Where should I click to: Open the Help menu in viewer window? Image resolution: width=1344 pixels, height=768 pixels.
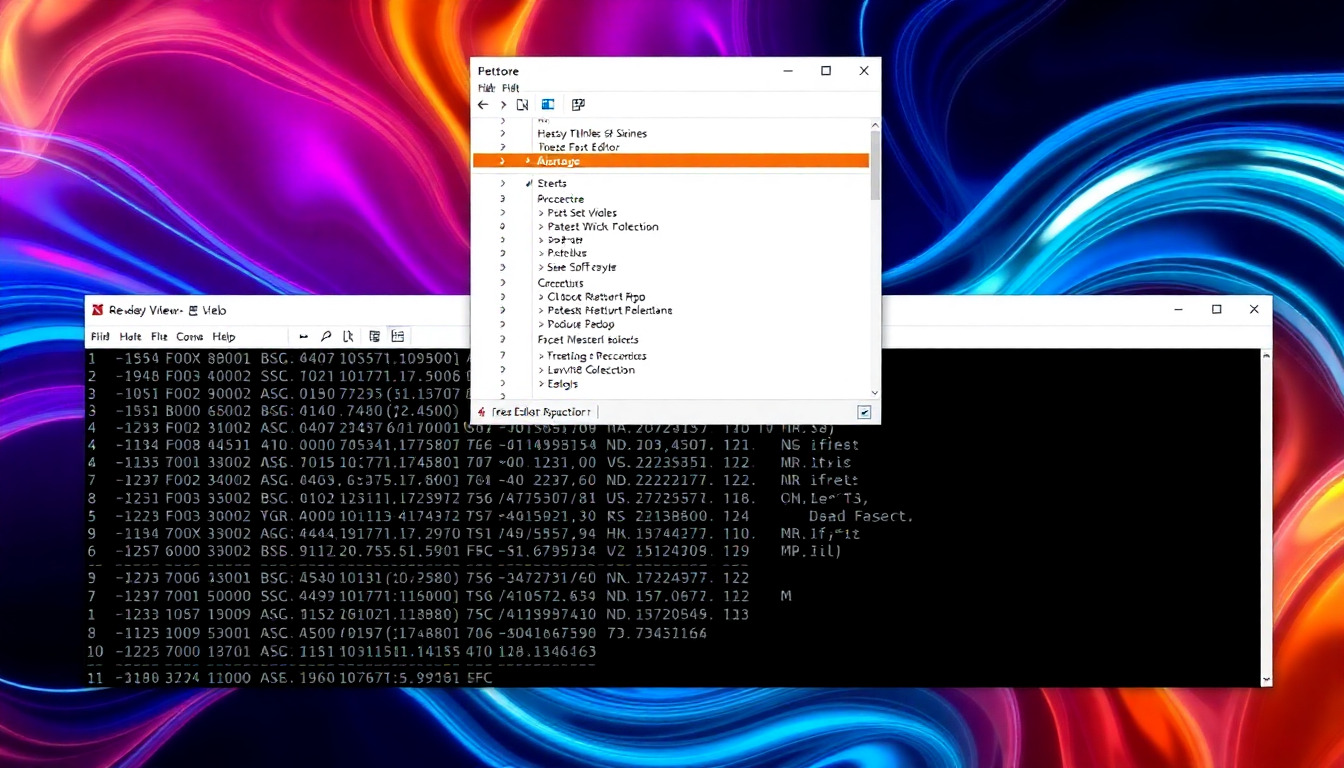pos(224,337)
